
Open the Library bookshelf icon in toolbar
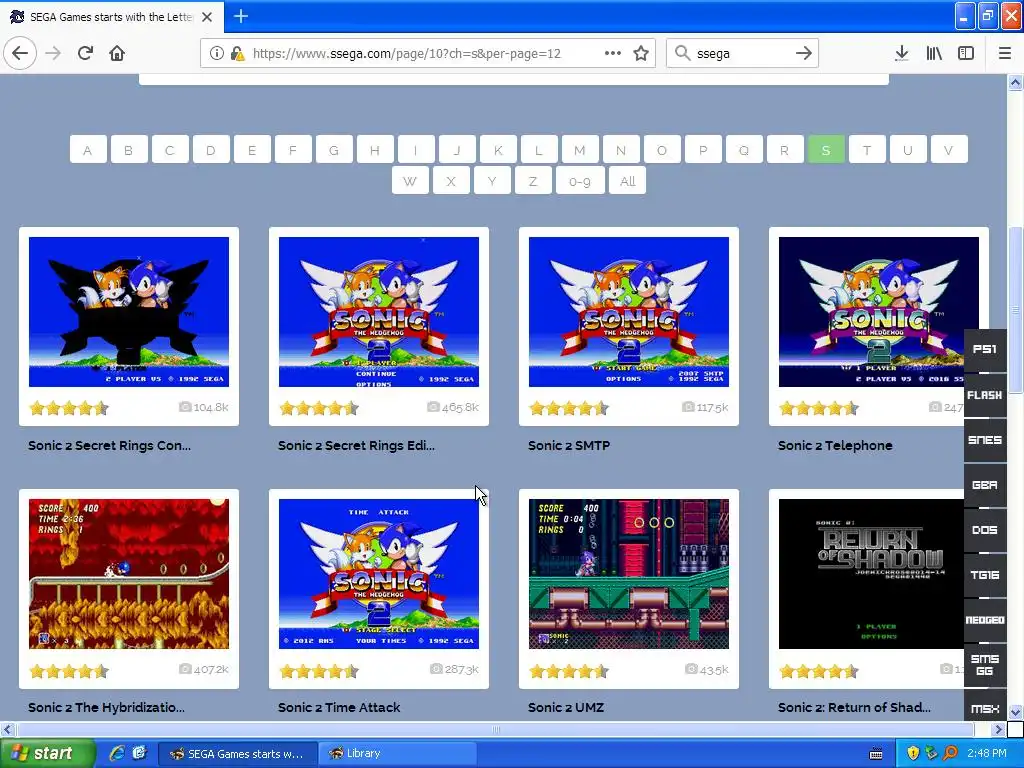[934, 53]
